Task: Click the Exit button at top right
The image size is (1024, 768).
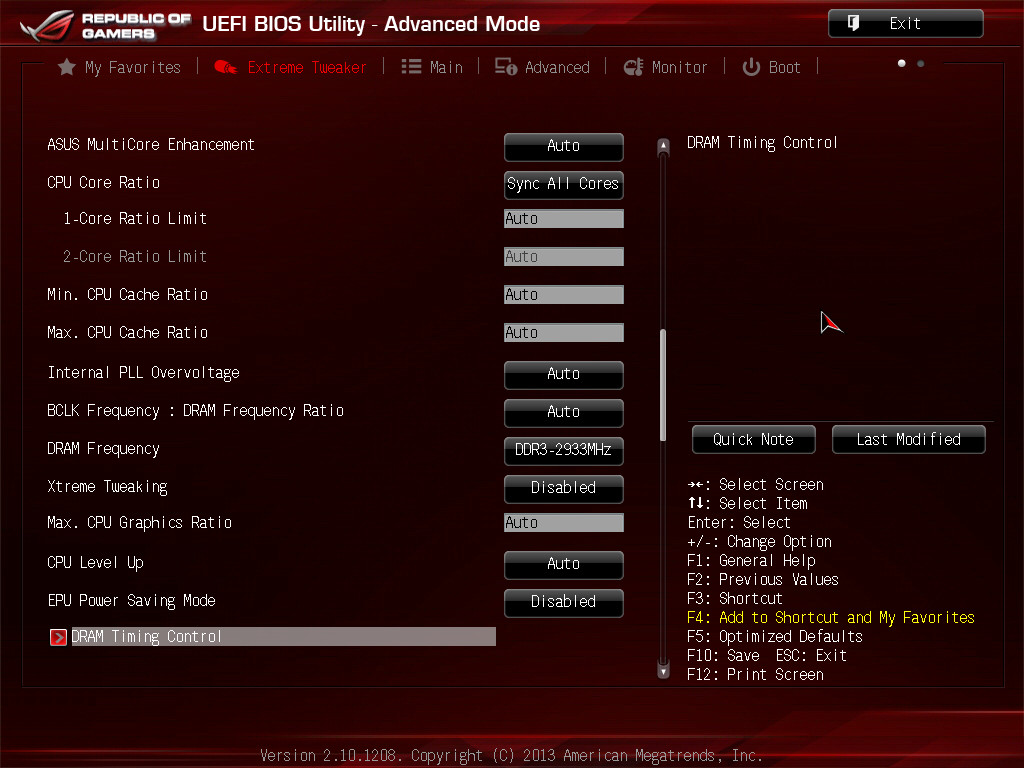Action: point(905,24)
